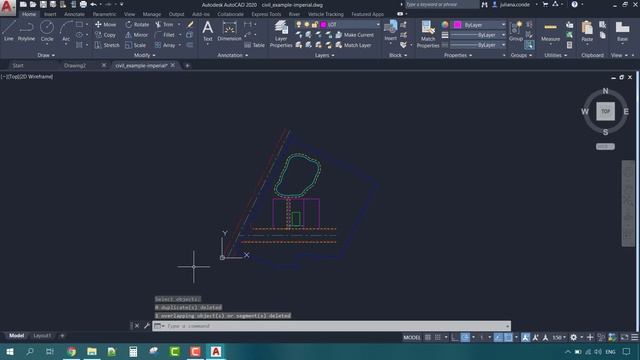Click the command line input field
Screen dimensions: 640x360
tap(331, 326)
